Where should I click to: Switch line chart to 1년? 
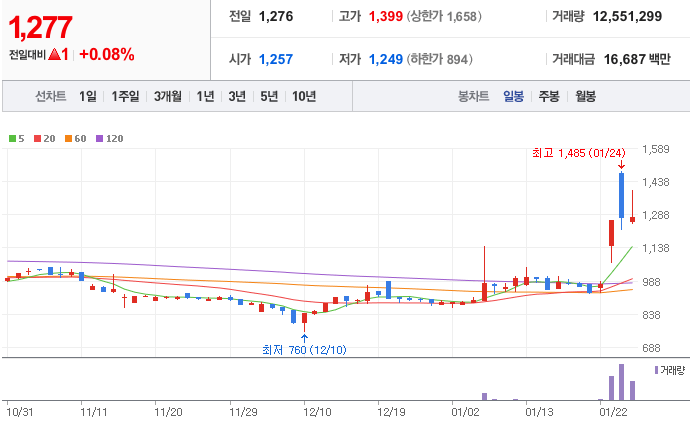click(x=205, y=96)
